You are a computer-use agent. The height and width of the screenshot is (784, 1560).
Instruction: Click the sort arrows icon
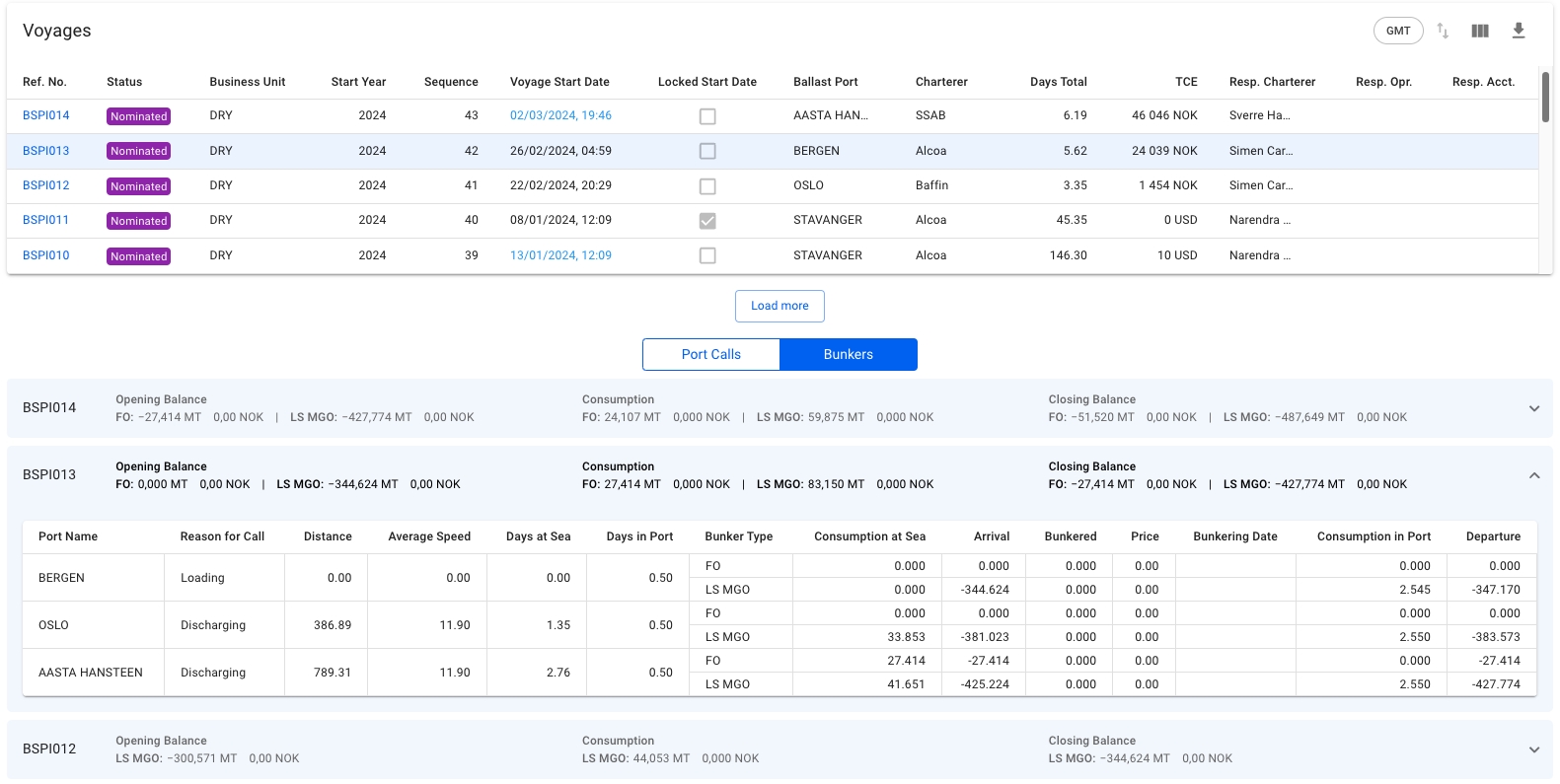point(1443,31)
